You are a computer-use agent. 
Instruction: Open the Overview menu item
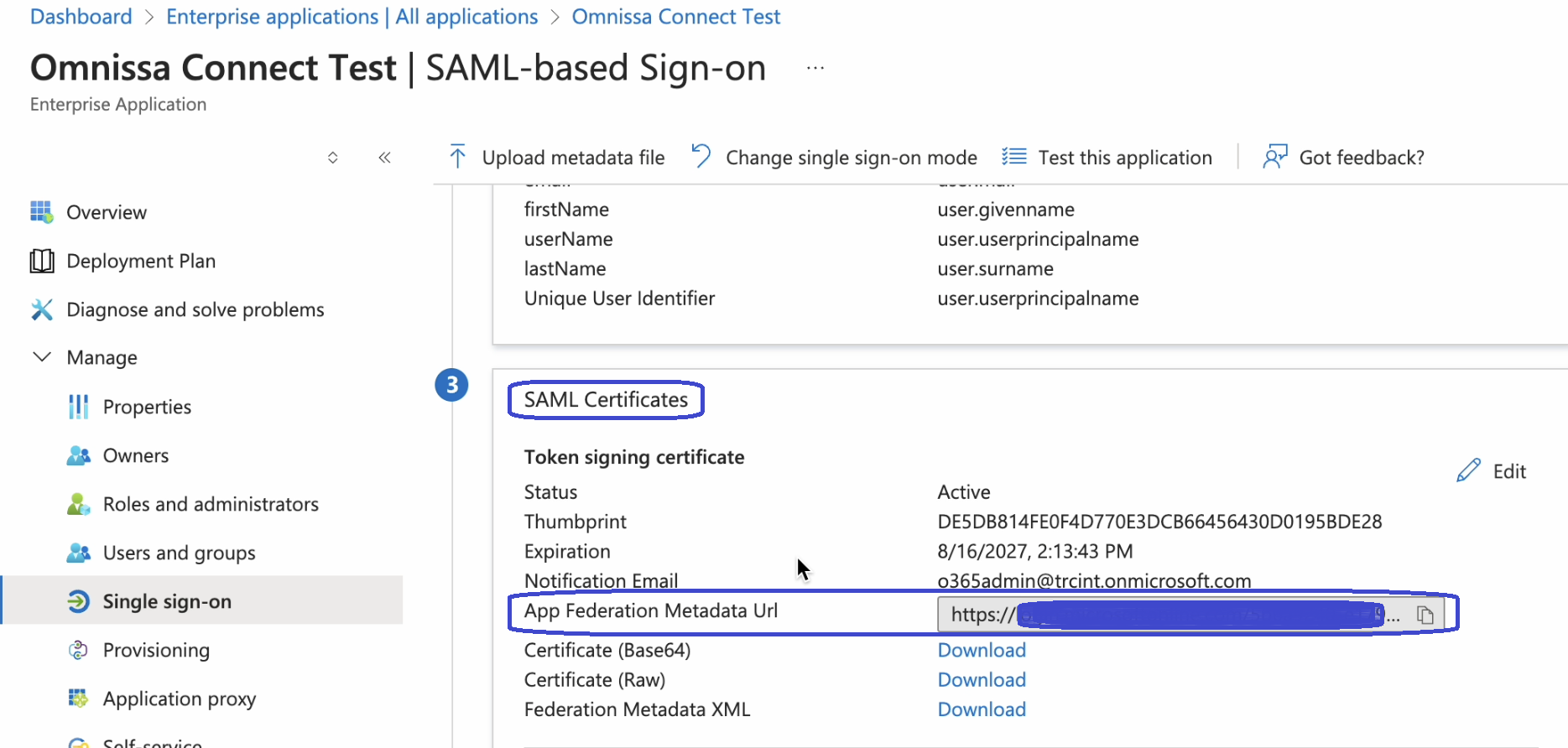click(x=107, y=212)
